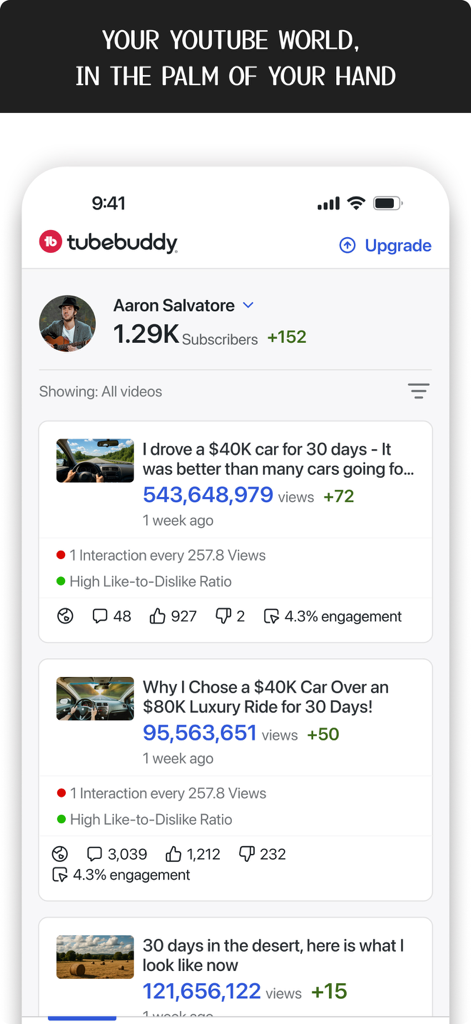Image resolution: width=471 pixels, height=1024 pixels.
Task: Click the second card's red interaction rate line
Action: tap(161, 793)
